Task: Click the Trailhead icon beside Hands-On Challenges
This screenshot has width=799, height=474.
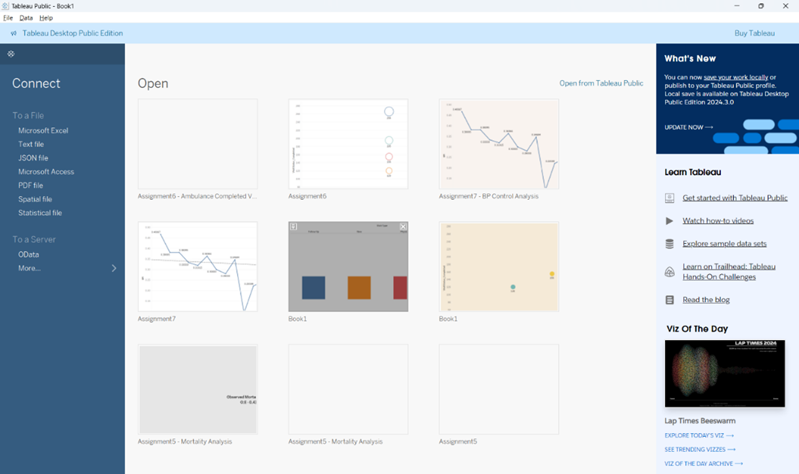Action: coord(670,272)
